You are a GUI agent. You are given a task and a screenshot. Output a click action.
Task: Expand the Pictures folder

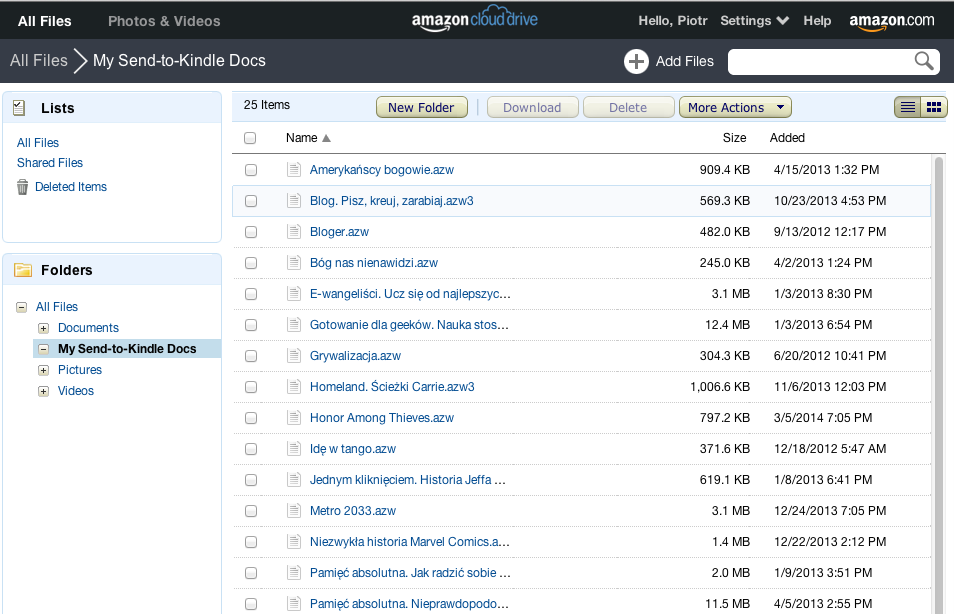tap(43, 371)
